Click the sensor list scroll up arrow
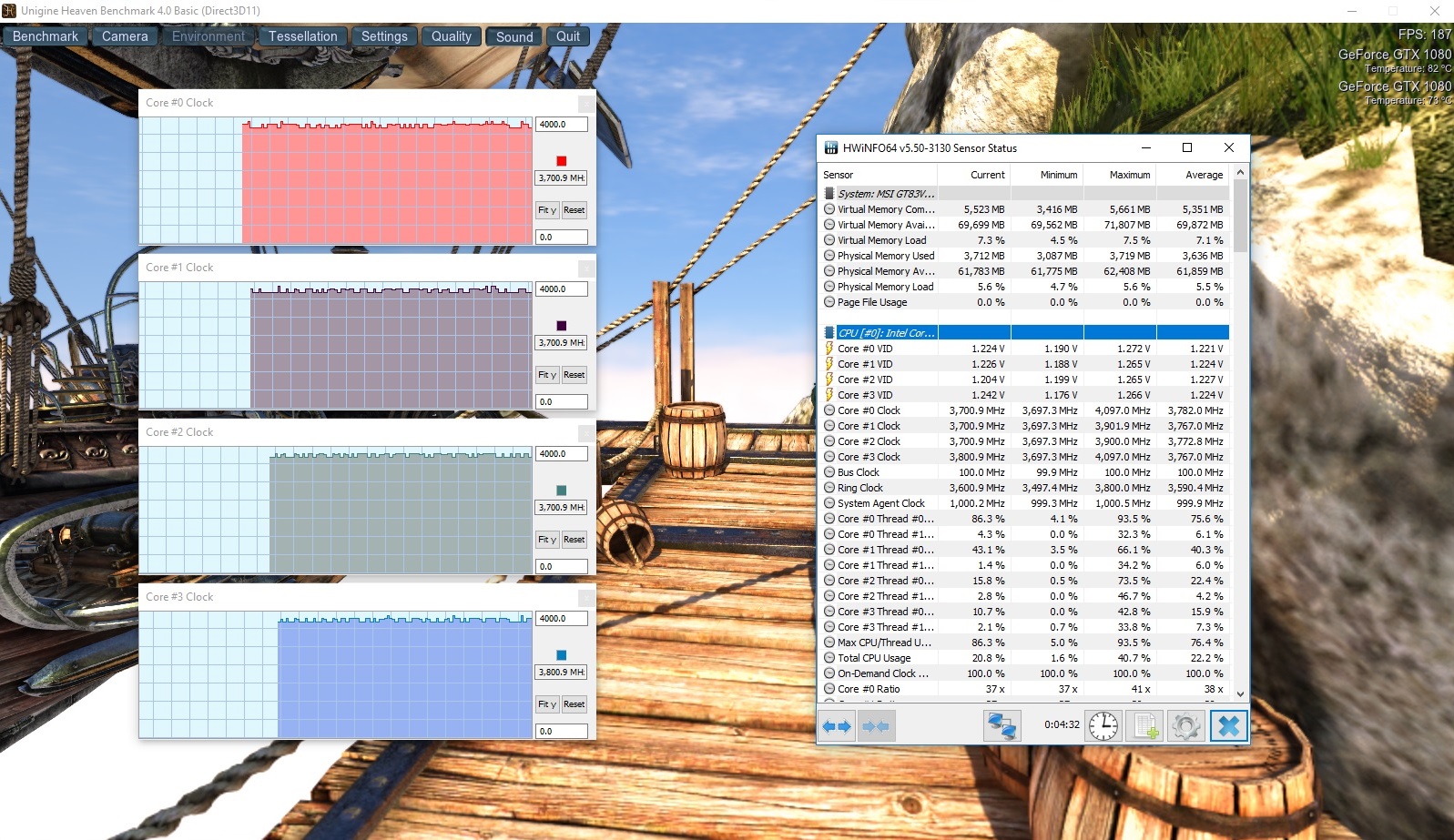1454x840 pixels. tap(1240, 173)
